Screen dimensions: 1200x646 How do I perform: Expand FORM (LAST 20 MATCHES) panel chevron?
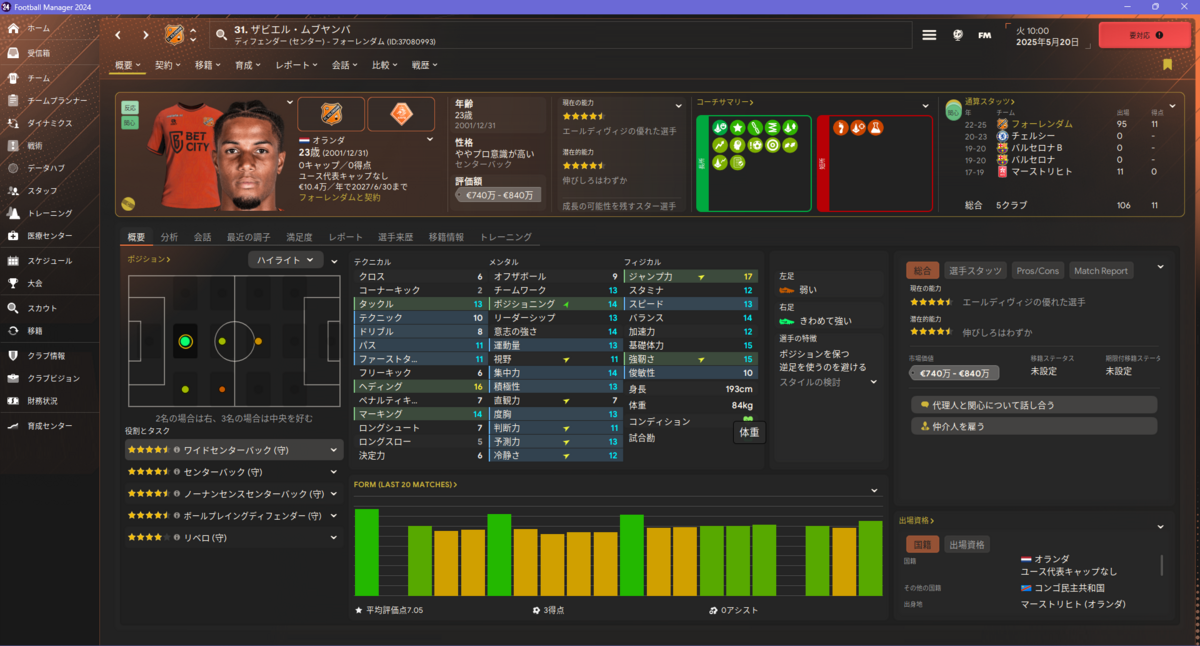click(x=874, y=490)
